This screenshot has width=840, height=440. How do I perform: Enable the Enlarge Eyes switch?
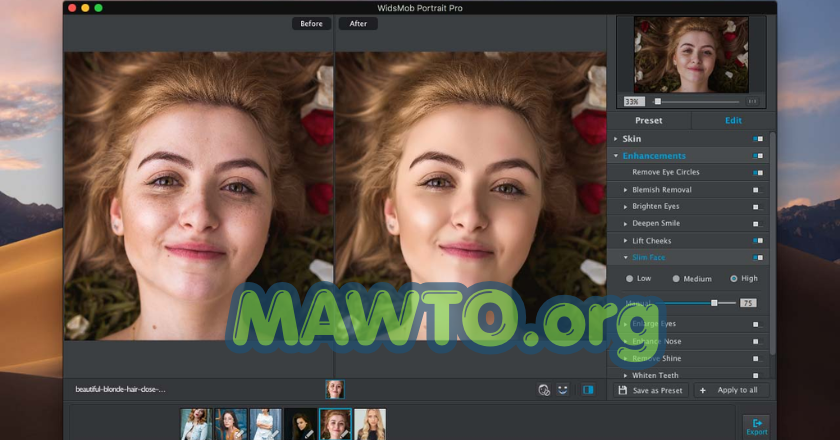pyautogui.click(x=758, y=324)
